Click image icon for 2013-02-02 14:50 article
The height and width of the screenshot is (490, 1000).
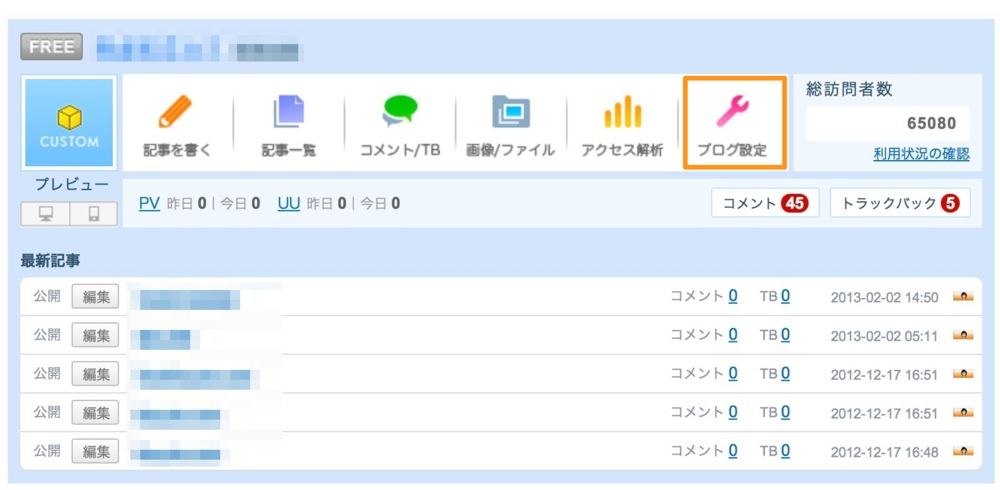pyautogui.click(x=963, y=296)
